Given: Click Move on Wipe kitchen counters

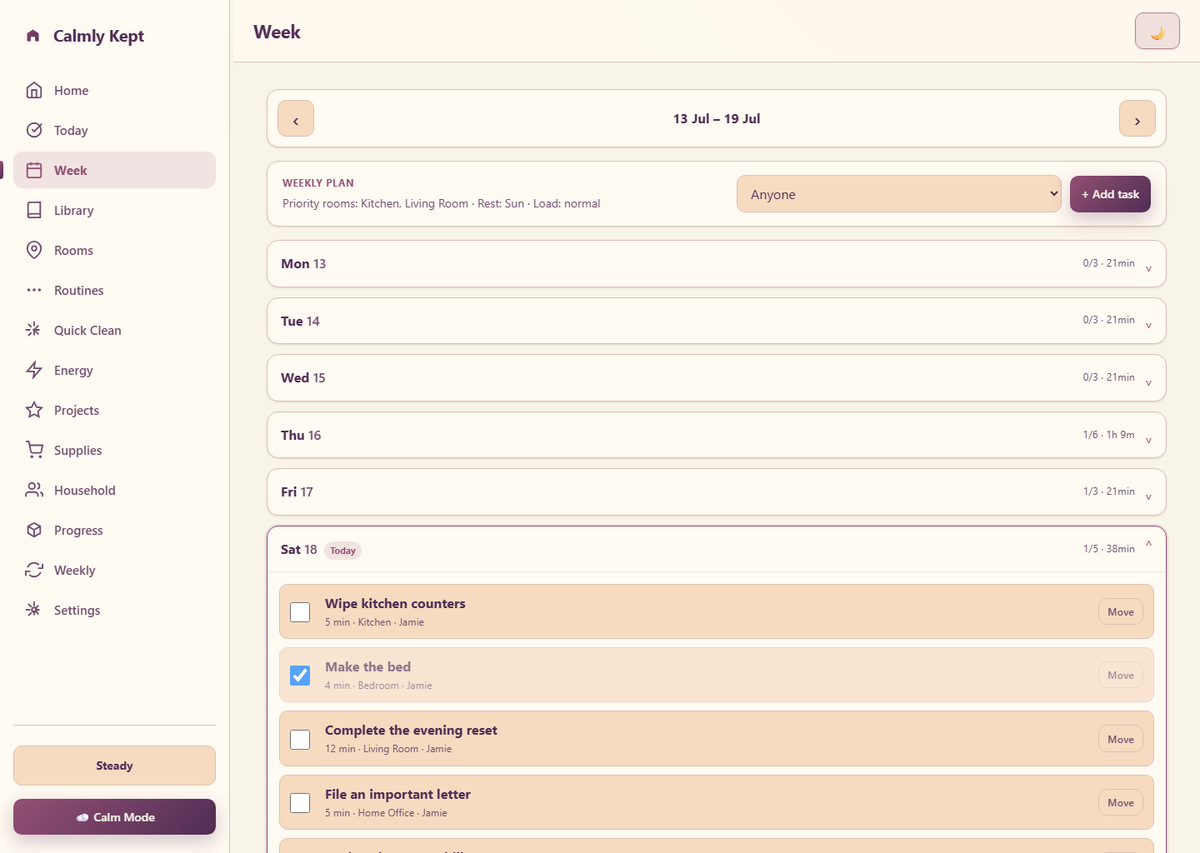Looking at the screenshot, I should click(1120, 612).
